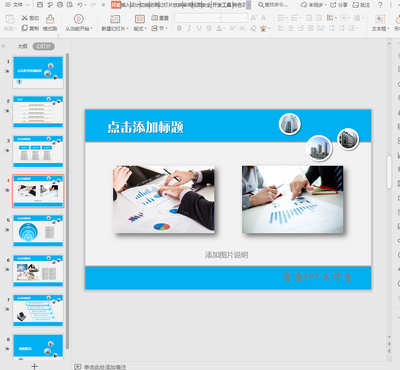This screenshot has height=370, width=400.
Task: Toggle center text alignment
Action: (291, 28)
